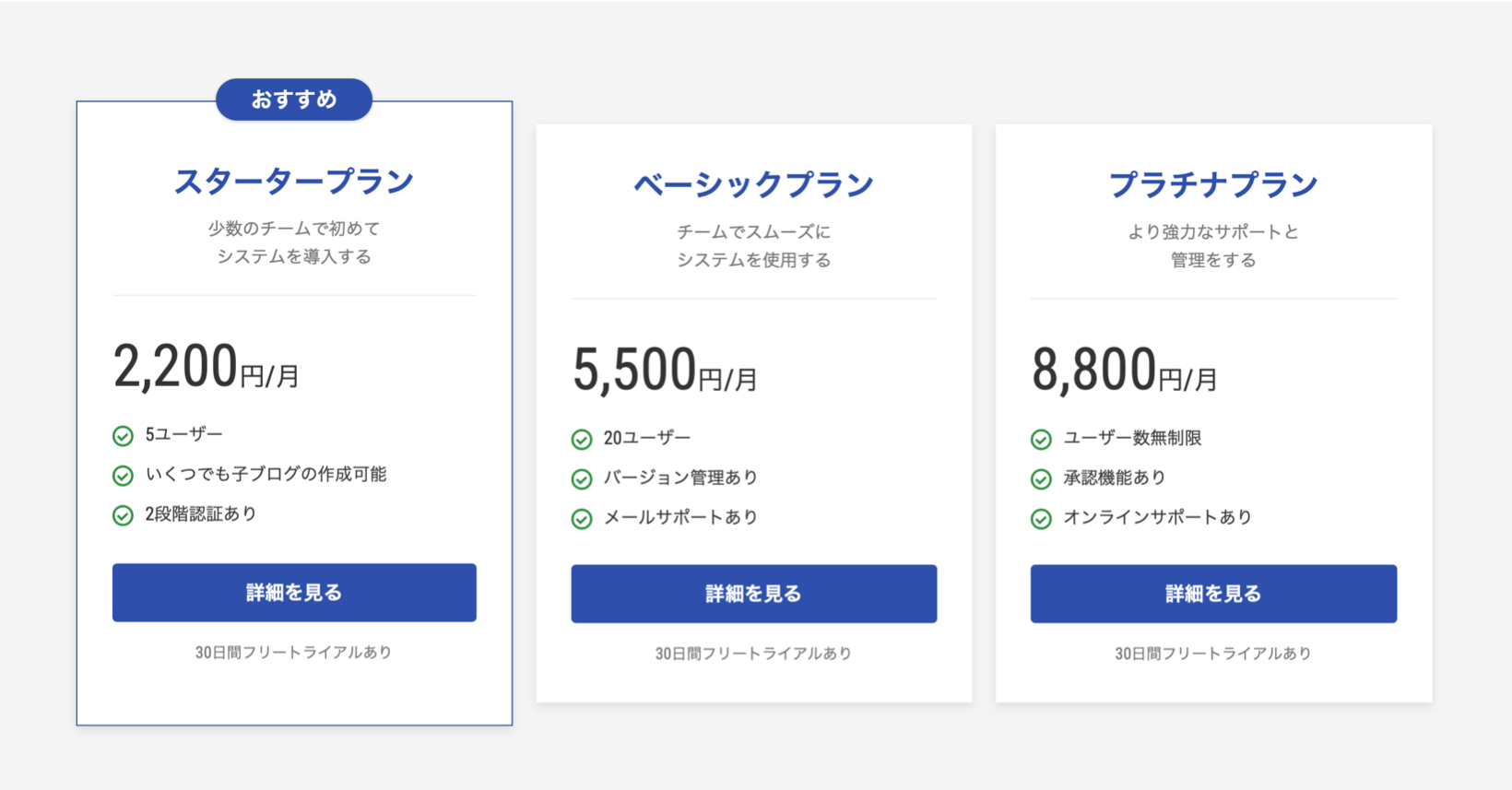This screenshot has height=790, width=1512.
Task: Select the プラチナプラン heading
Action: [1213, 184]
